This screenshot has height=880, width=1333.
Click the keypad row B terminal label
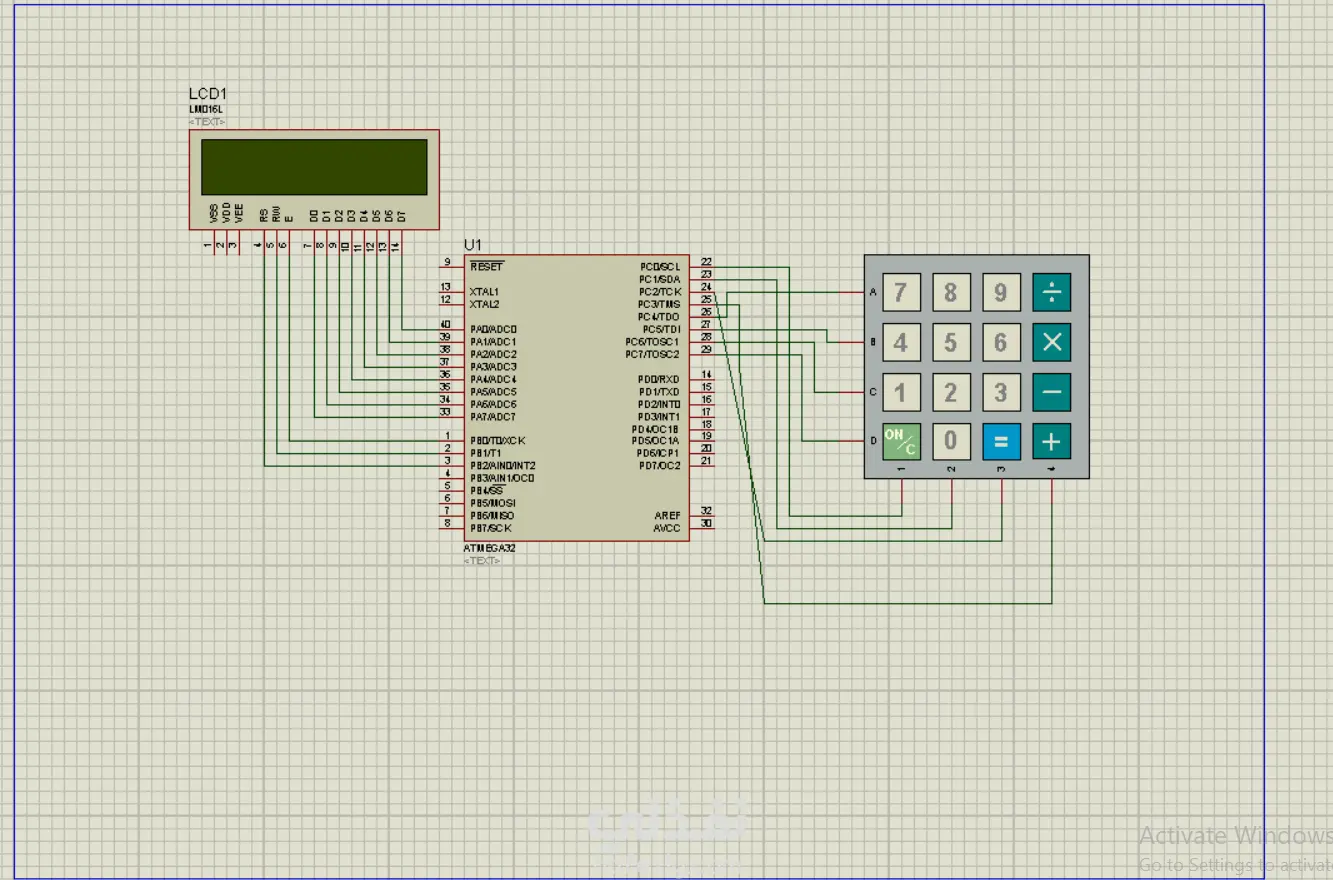point(873,342)
